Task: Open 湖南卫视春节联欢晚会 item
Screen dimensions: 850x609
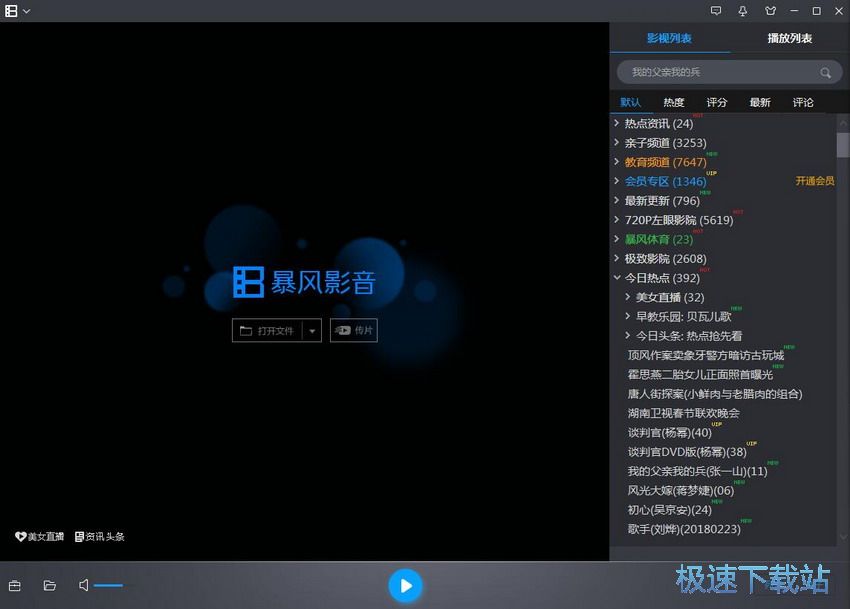Action: tap(684, 413)
